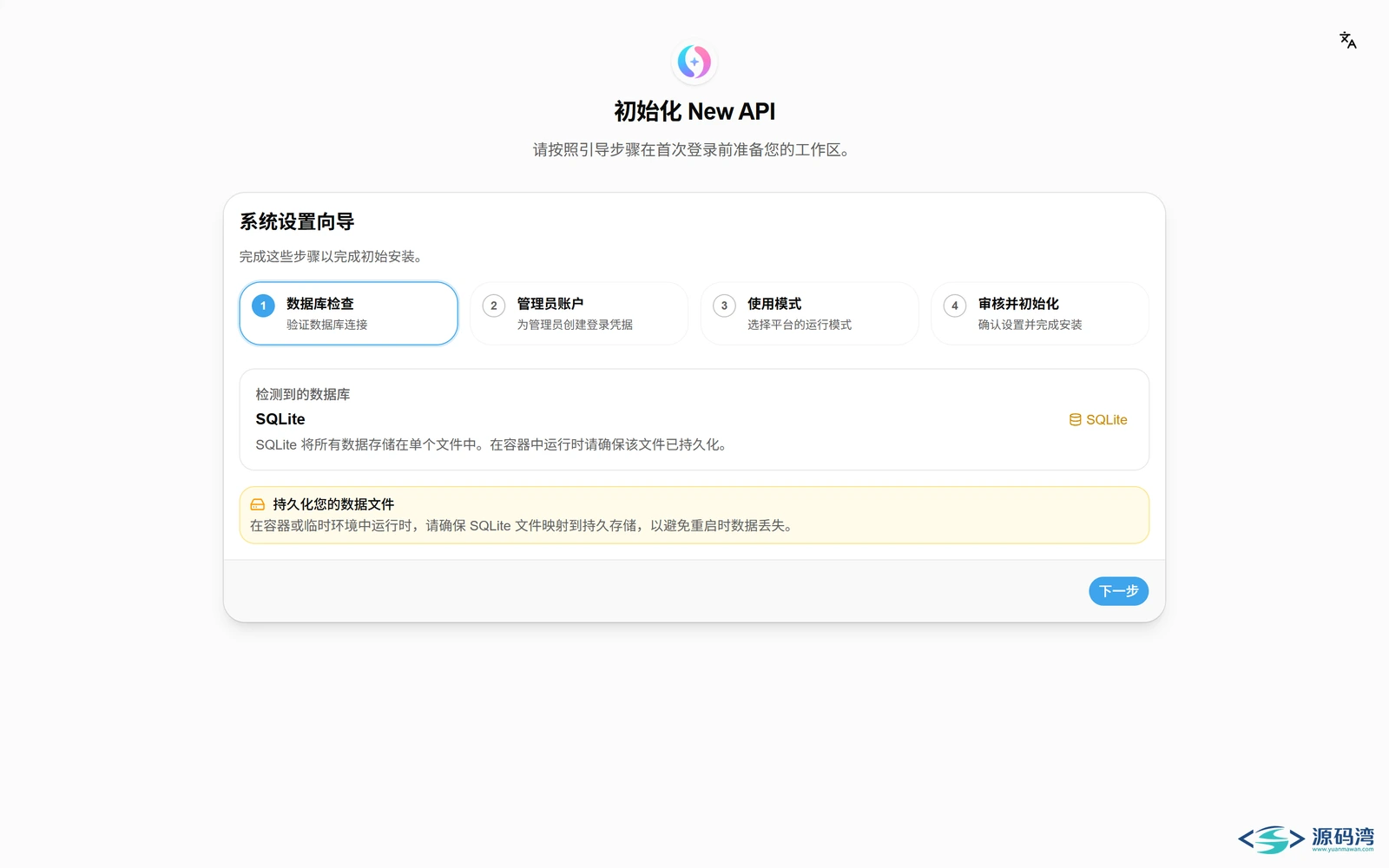The image size is (1389, 868).
Task: Click the 在容器或临时环境中运行时 warning message
Action: (x=523, y=526)
